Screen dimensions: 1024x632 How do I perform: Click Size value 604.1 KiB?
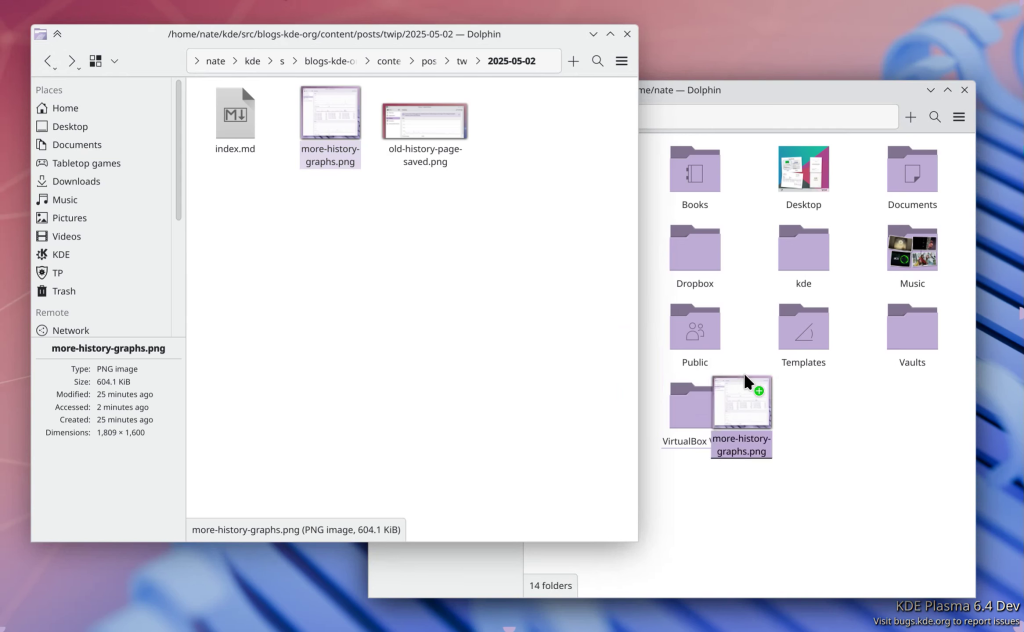114,382
